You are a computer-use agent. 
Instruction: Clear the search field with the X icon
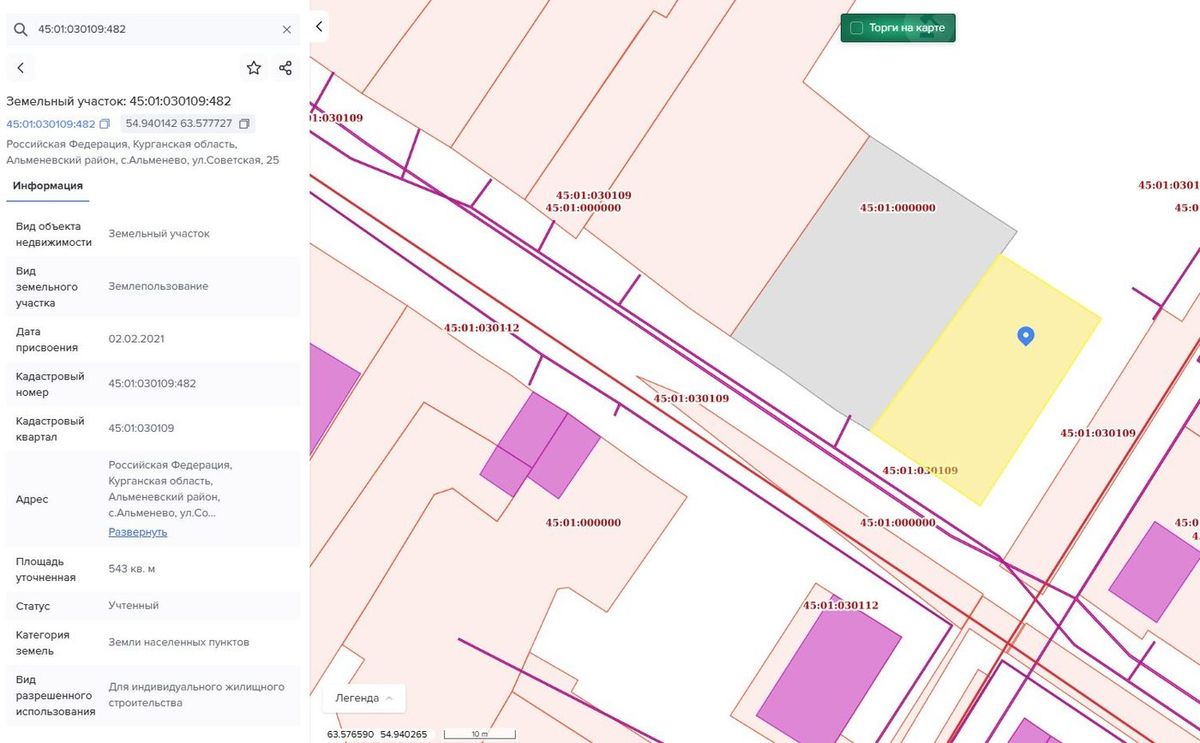287,30
